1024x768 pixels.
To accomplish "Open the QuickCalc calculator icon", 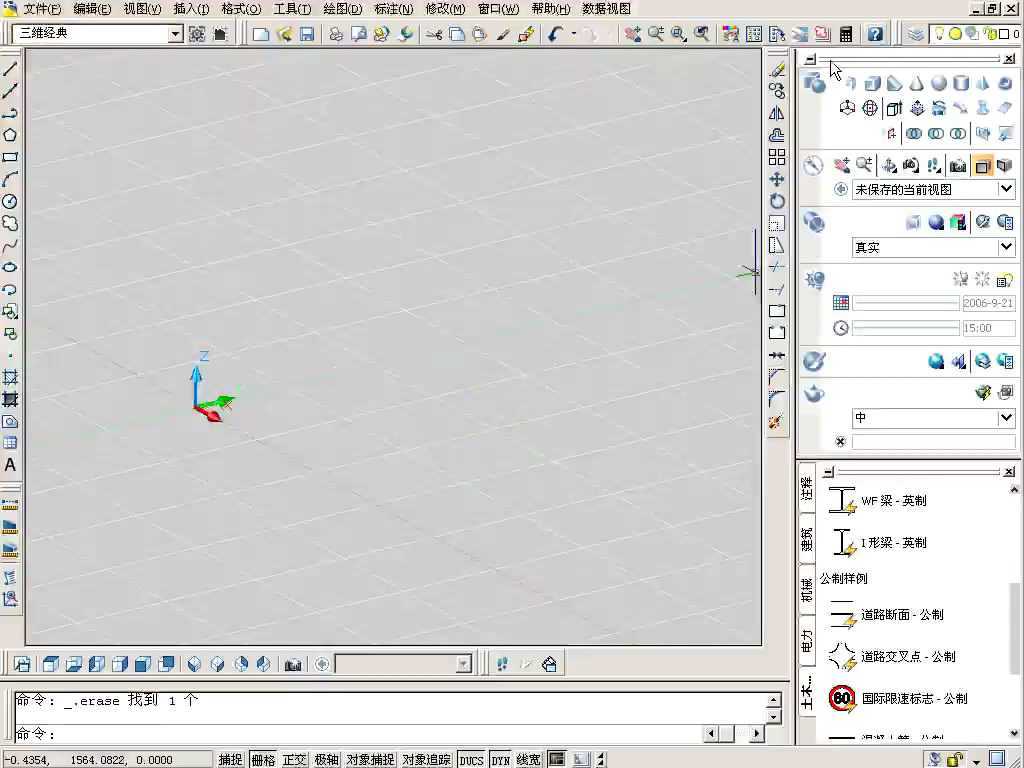I will pyautogui.click(x=846, y=34).
